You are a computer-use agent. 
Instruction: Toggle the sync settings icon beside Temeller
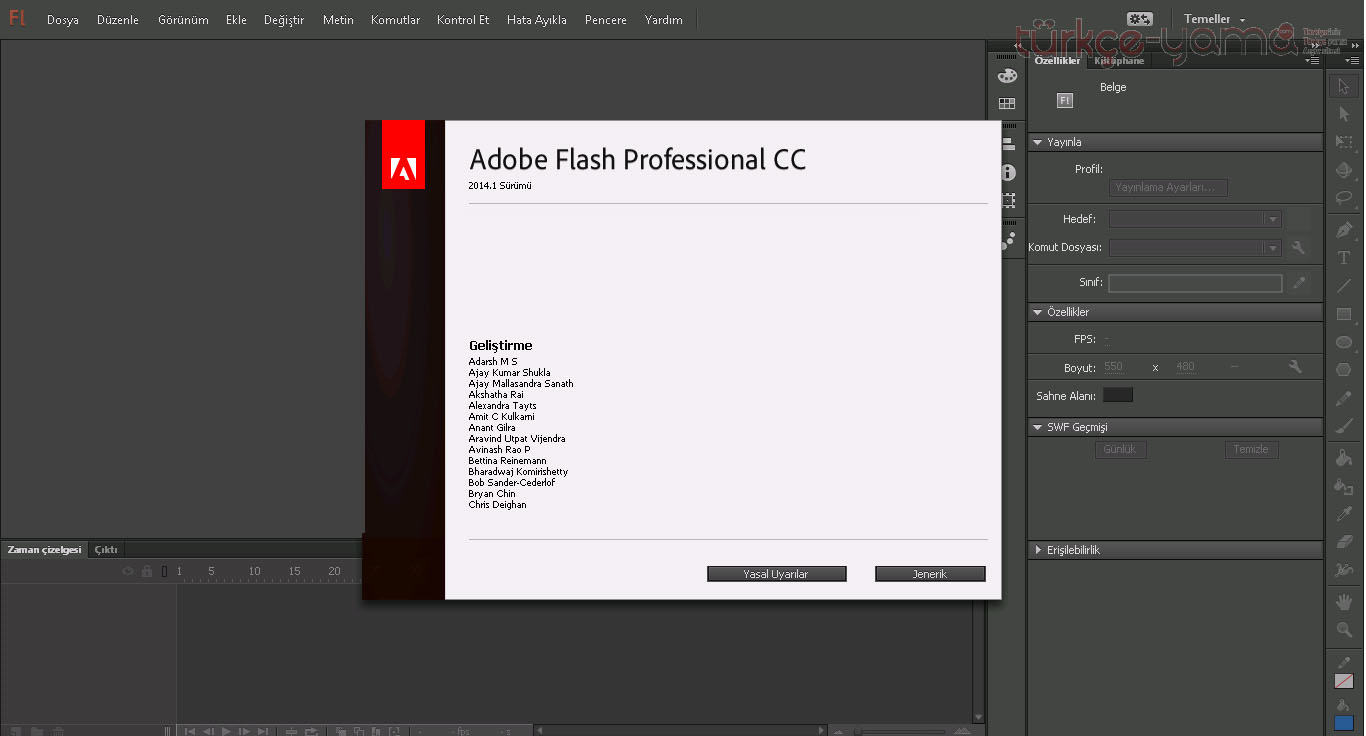click(1139, 19)
